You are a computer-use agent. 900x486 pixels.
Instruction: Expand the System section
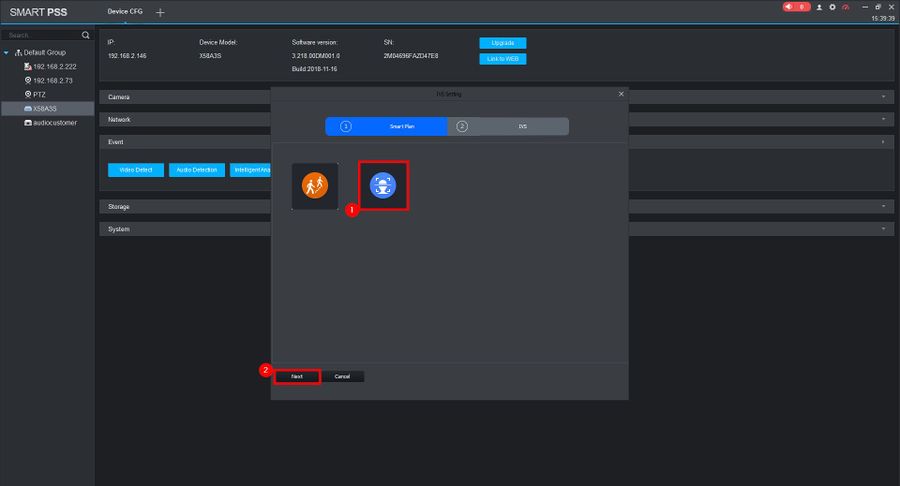tap(185, 229)
